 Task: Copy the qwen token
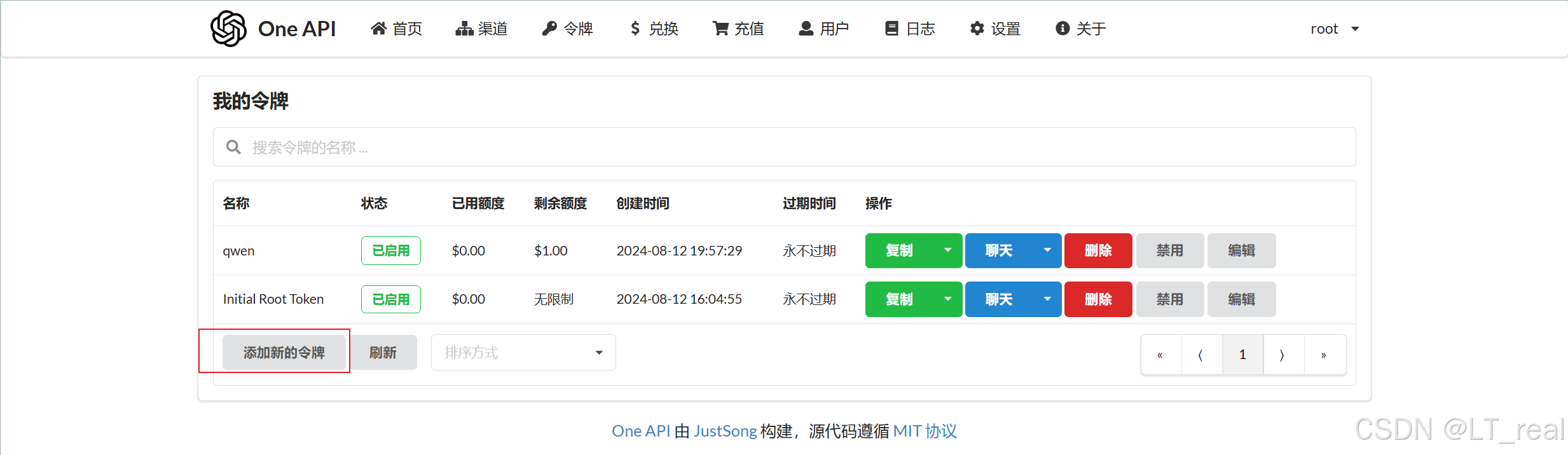pos(899,250)
